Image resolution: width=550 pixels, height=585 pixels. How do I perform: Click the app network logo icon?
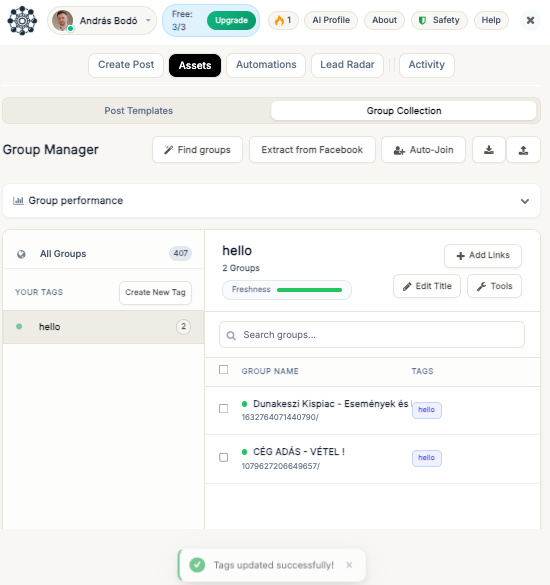coord(22,21)
